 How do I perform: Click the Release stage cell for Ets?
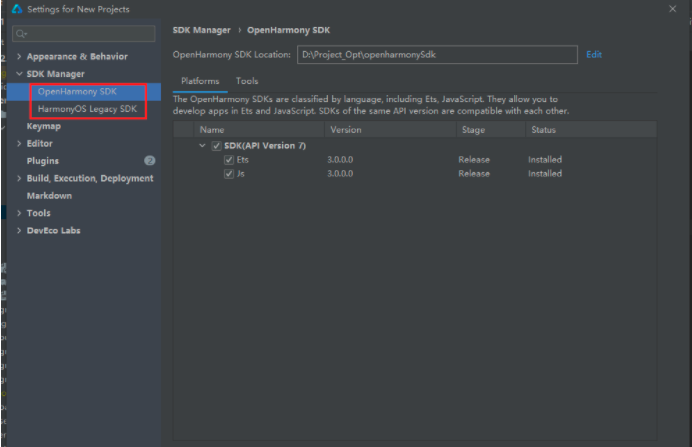[474, 160]
